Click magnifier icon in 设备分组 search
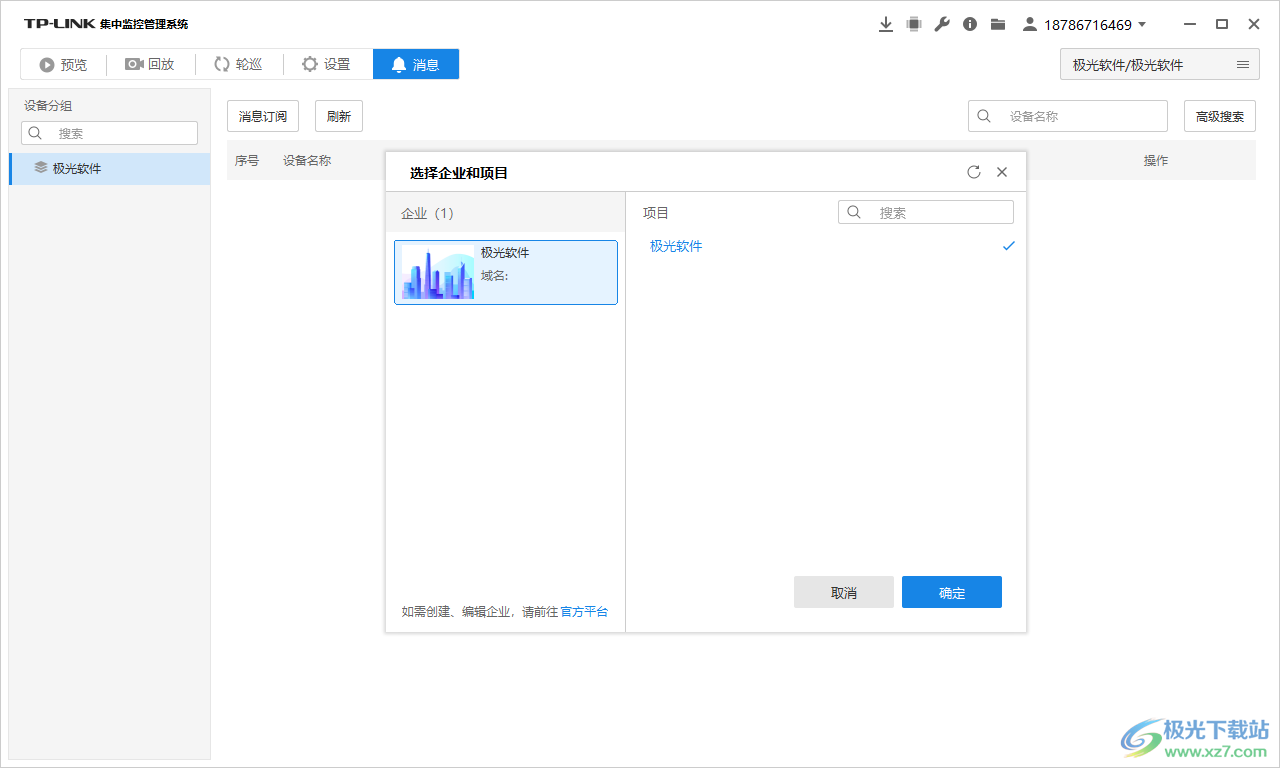1280x768 pixels. click(35, 133)
